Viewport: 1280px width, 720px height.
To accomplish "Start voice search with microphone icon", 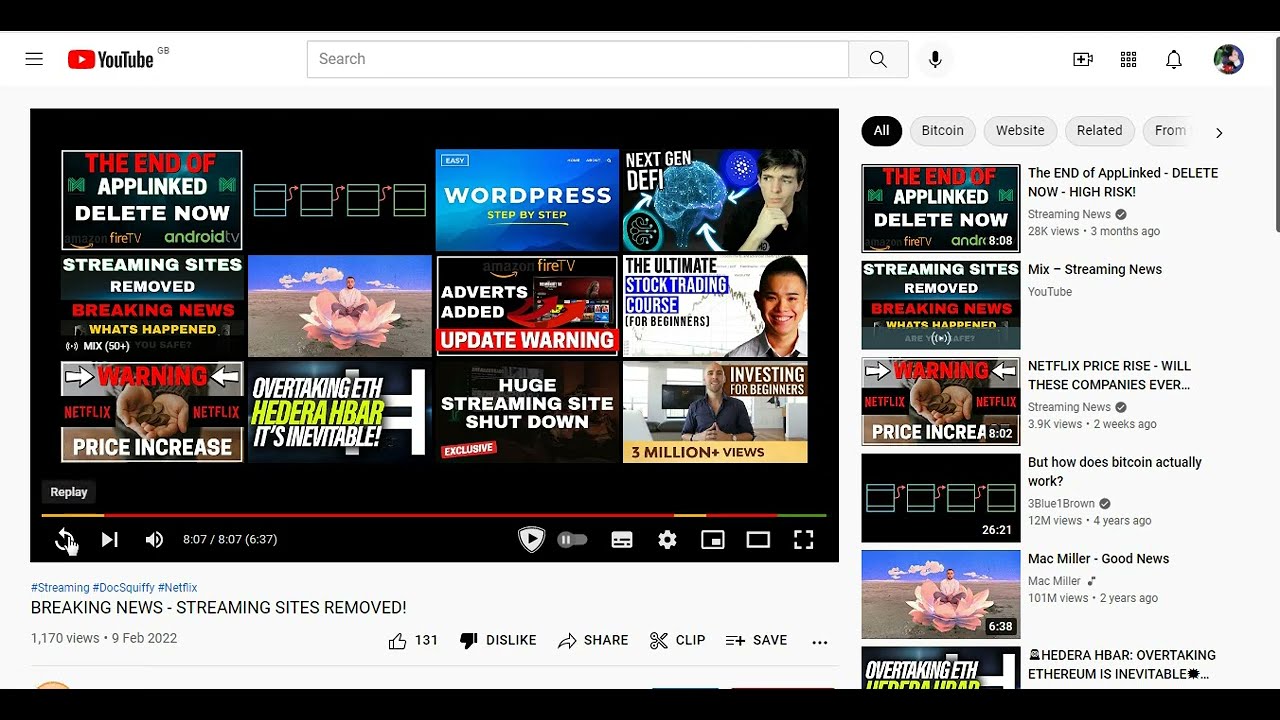I will [x=935, y=59].
